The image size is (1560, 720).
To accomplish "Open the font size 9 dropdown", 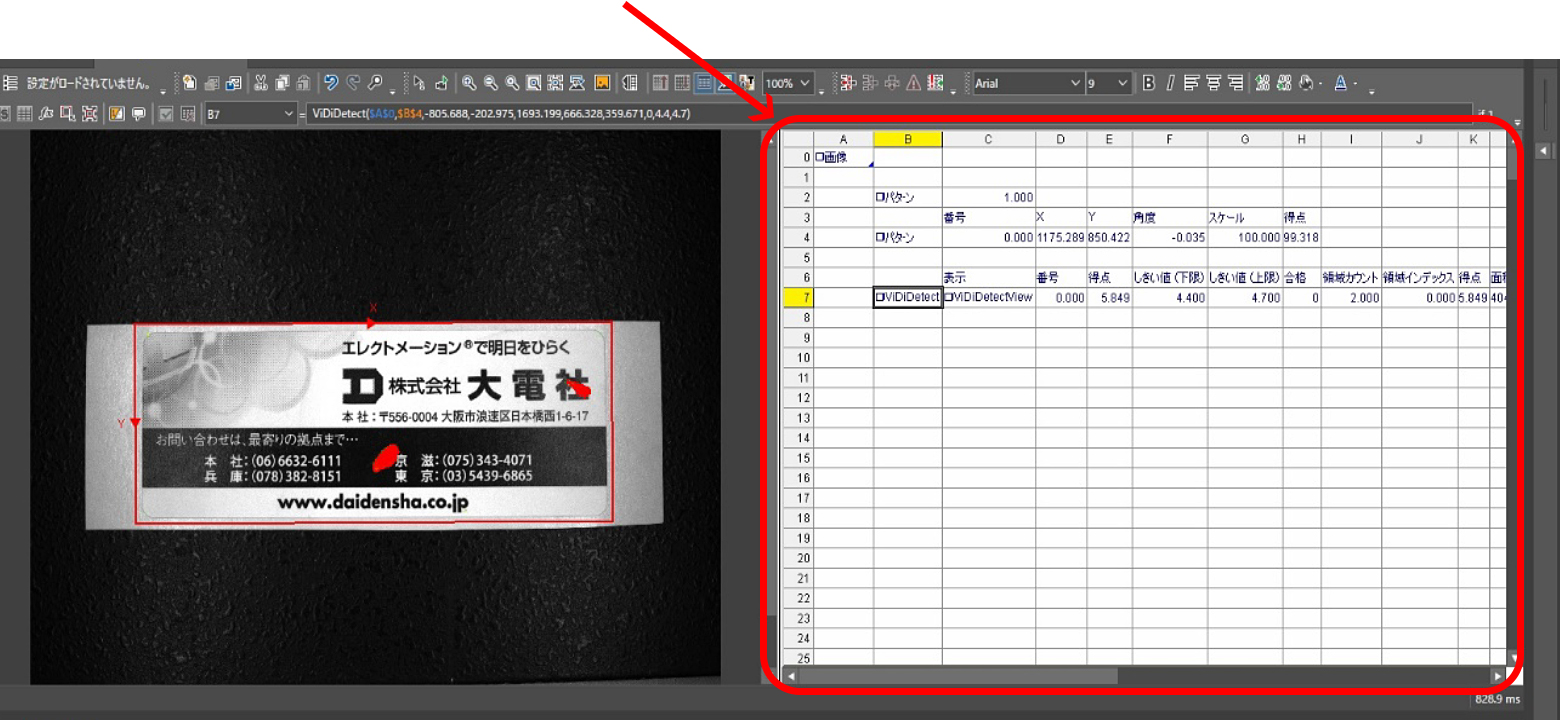I will pos(1122,83).
